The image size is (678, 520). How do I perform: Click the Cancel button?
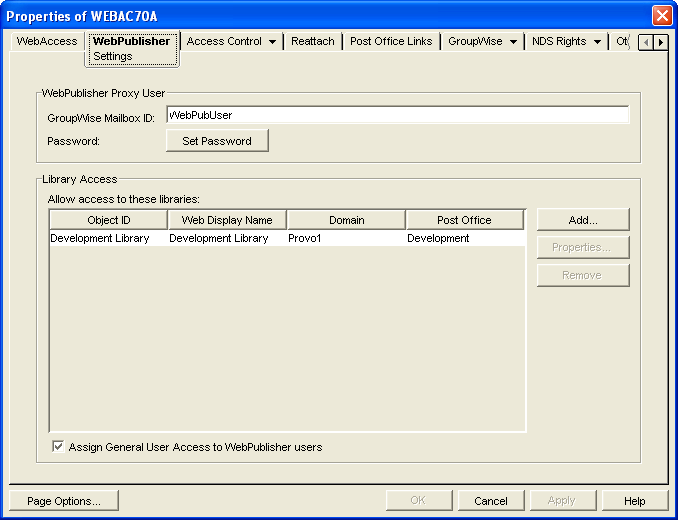coord(491,501)
